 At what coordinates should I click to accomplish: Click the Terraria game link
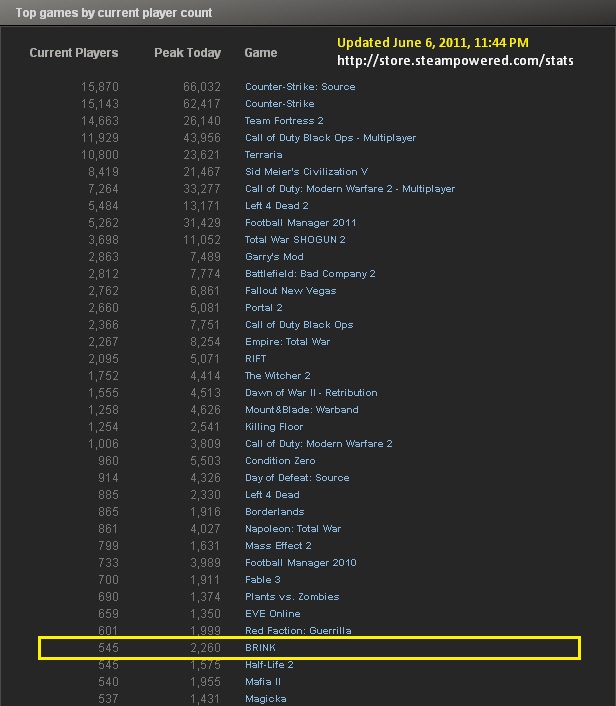click(264, 155)
